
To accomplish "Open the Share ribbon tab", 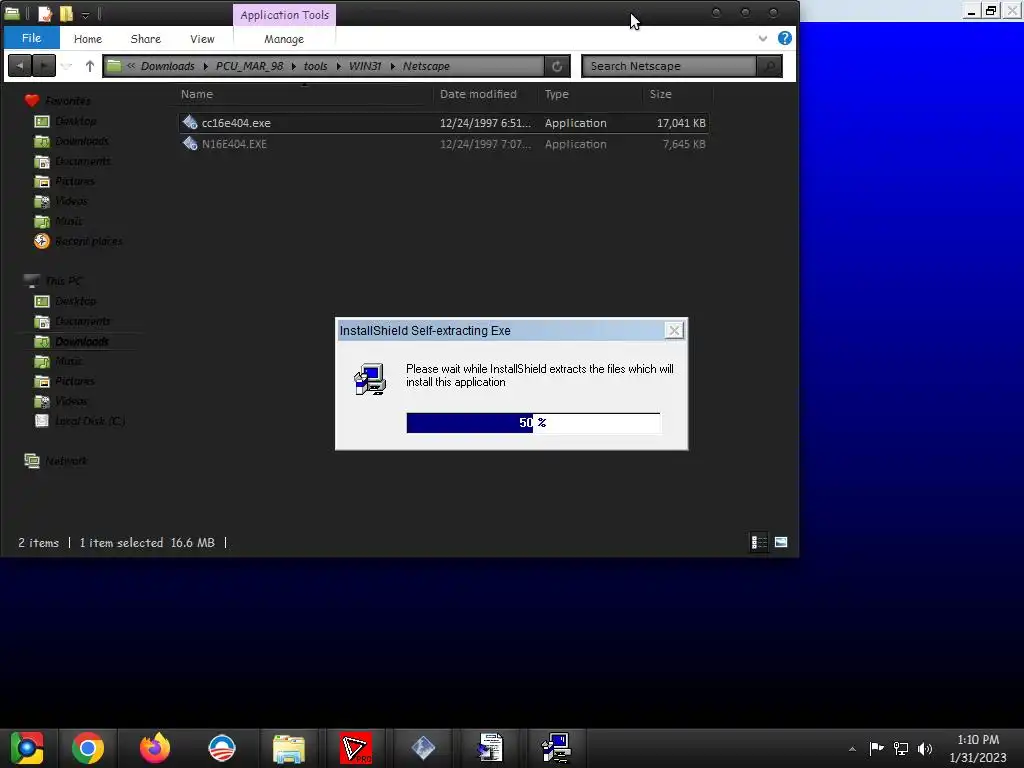I will 145,39.
